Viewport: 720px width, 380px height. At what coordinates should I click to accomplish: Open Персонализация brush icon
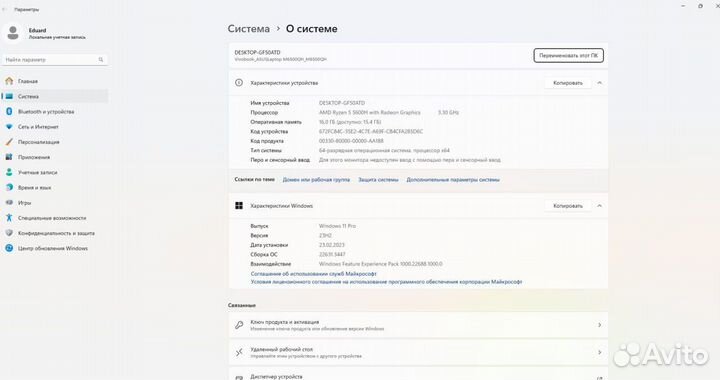[x=9, y=142]
